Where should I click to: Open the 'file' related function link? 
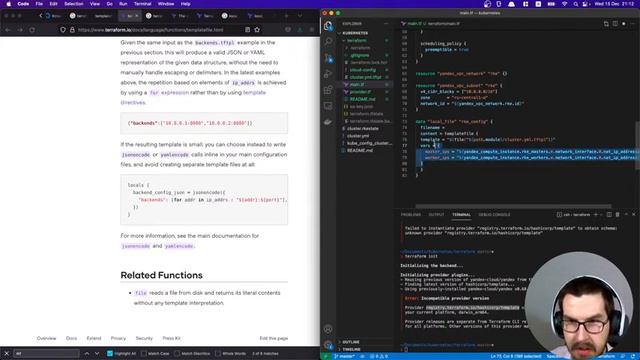click(141, 293)
